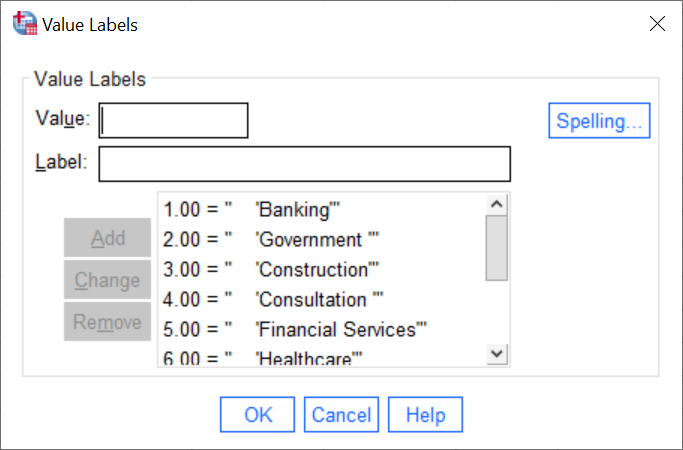Image resolution: width=683 pixels, height=450 pixels.
Task: Select the 4.00 Consultation entry
Action: tap(321, 300)
